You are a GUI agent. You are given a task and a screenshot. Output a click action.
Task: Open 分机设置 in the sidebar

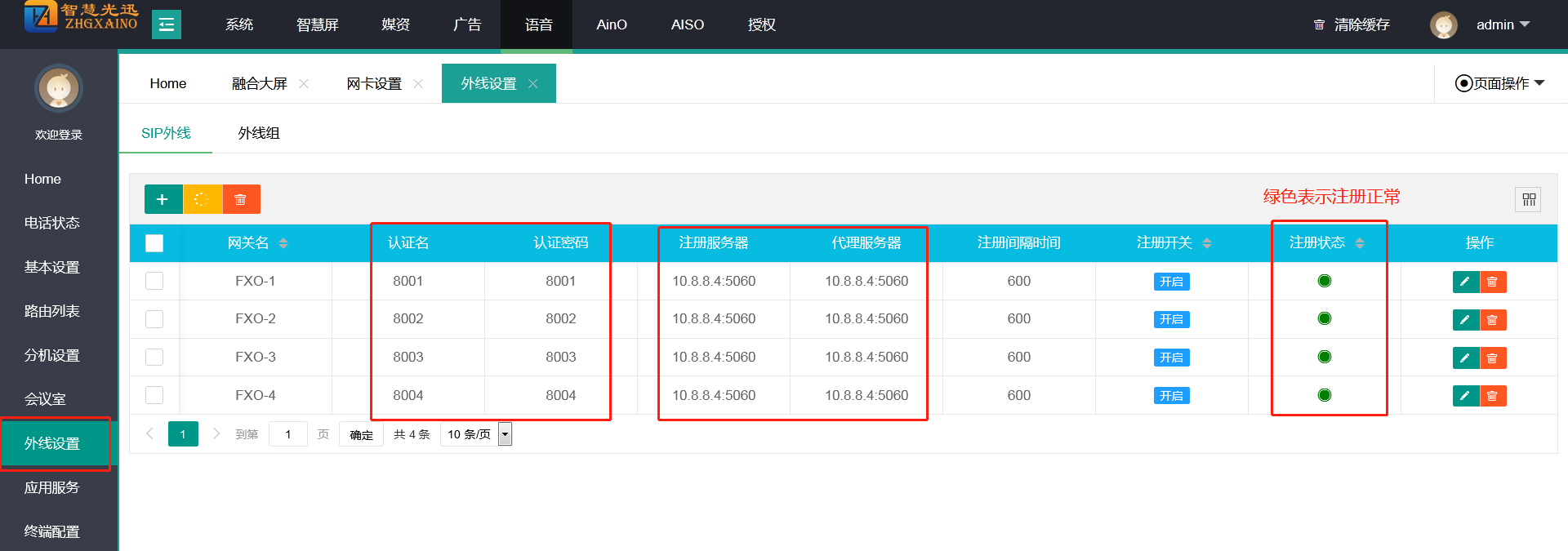(52, 355)
